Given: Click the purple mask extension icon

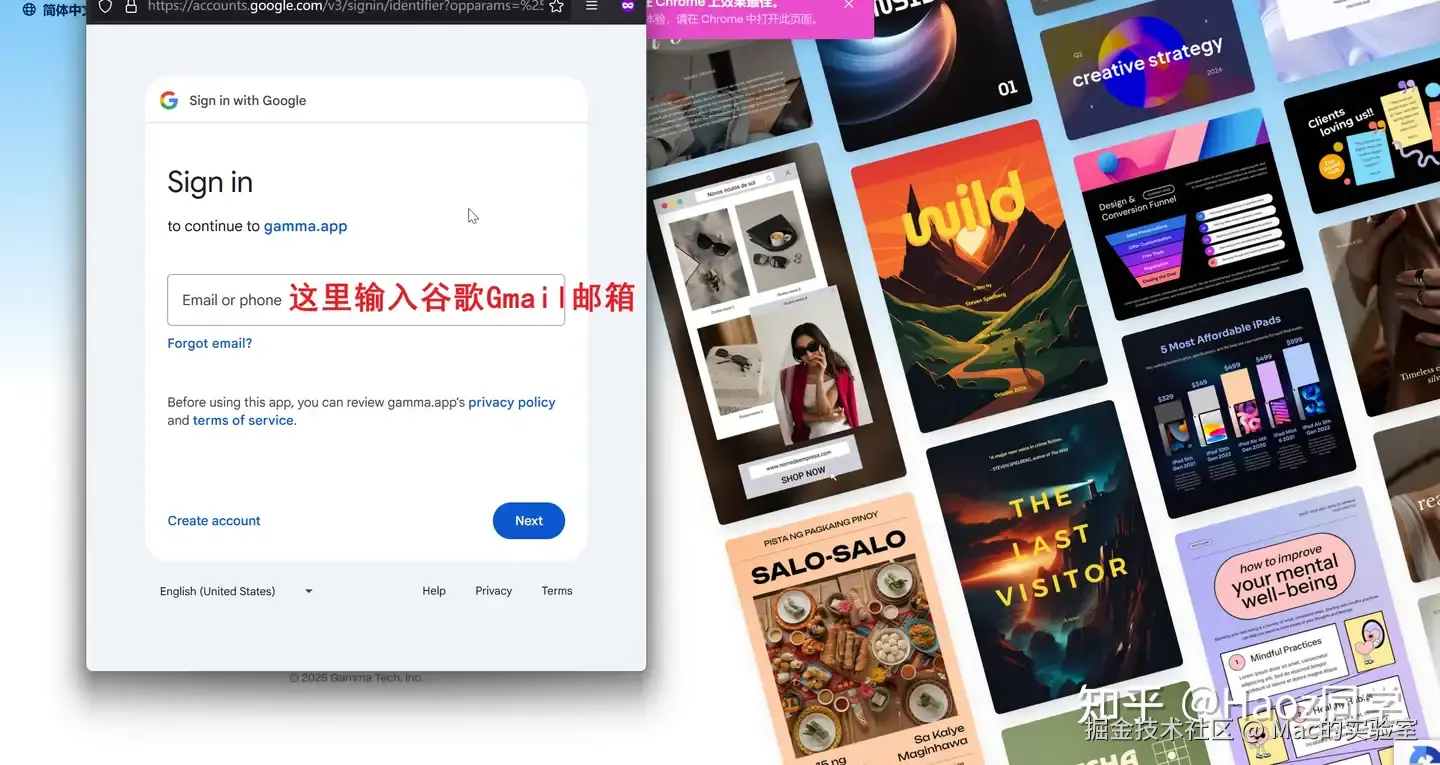Looking at the screenshot, I should click(628, 6).
